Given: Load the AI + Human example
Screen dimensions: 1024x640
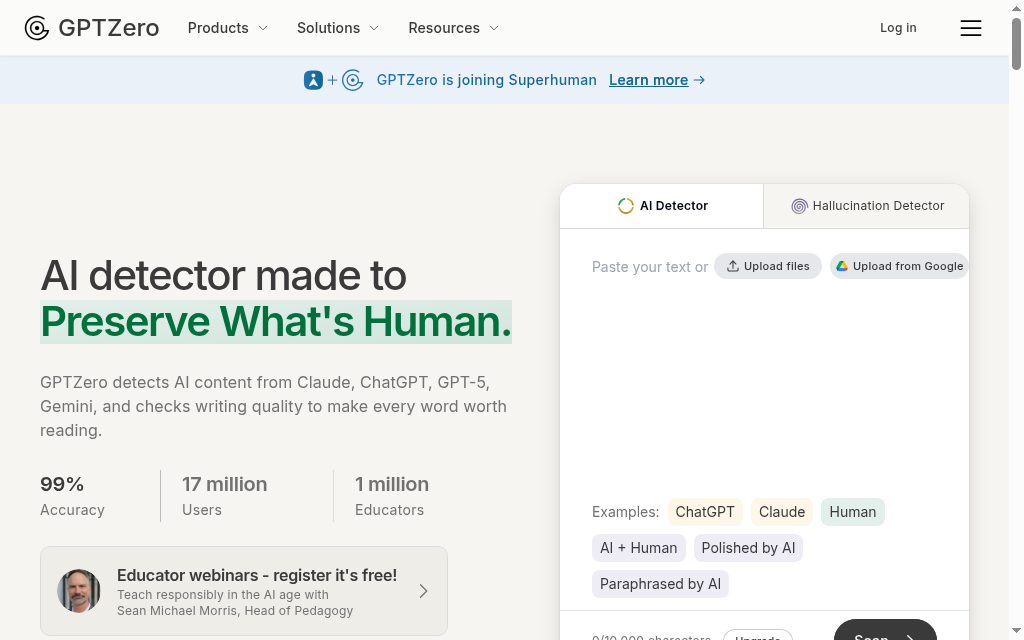Looking at the screenshot, I should click(639, 548).
